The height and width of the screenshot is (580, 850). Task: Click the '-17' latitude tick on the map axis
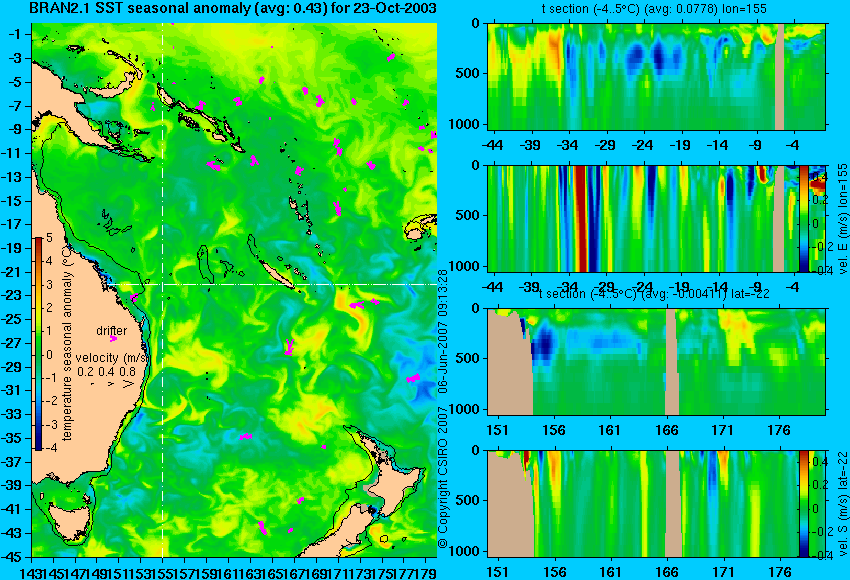pos(16,224)
